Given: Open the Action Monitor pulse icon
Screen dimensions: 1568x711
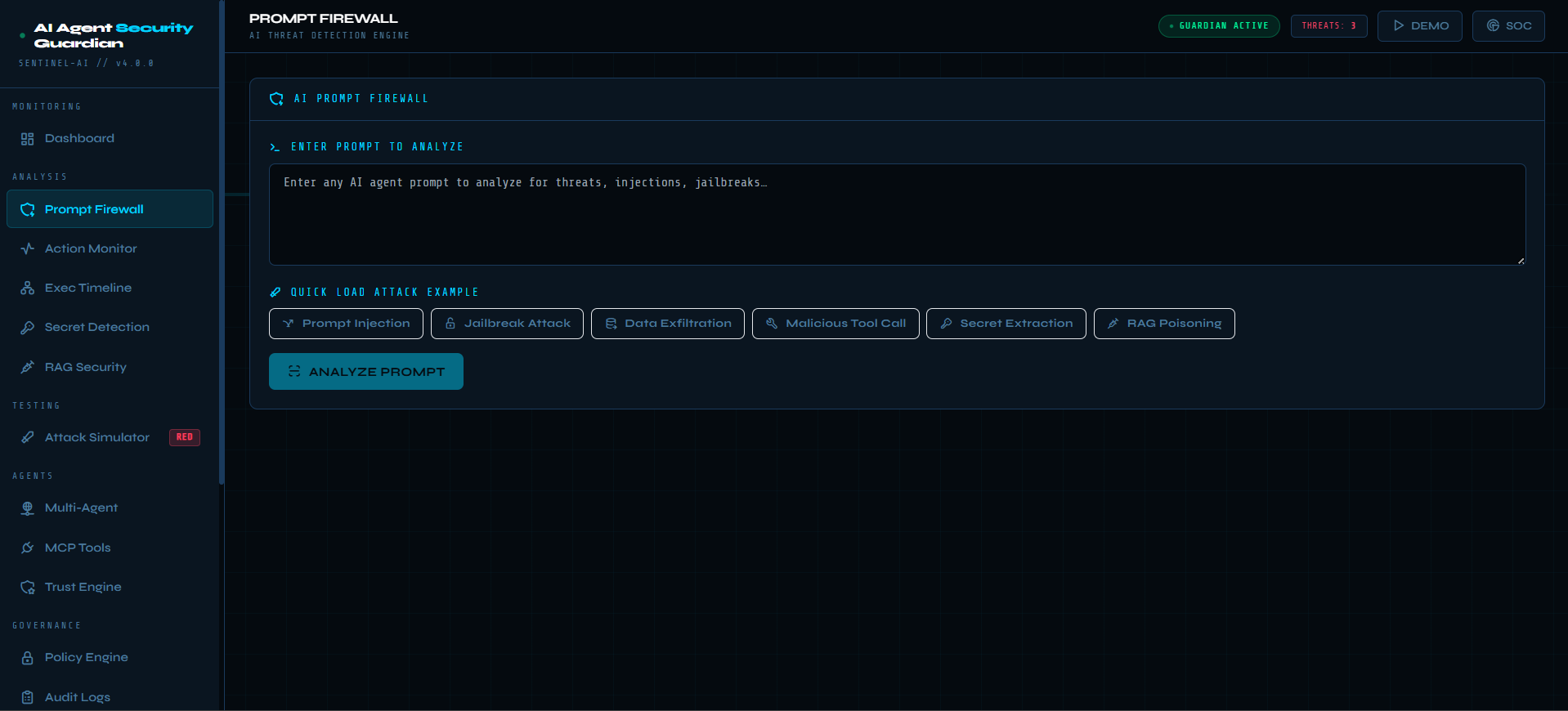Looking at the screenshot, I should tap(27, 248).
